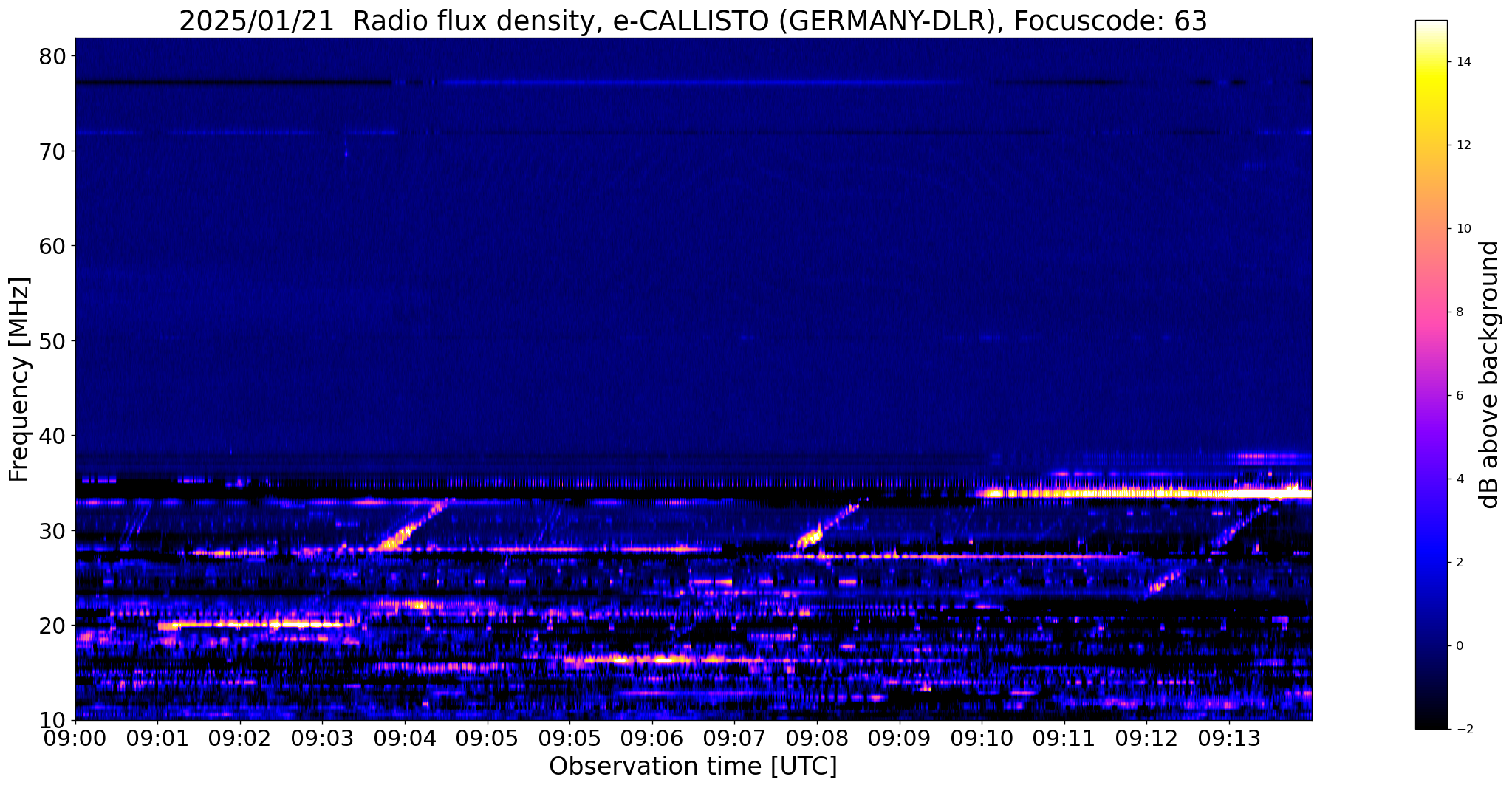
Task: Click the 09:03 time tick label
Action: pyautogui.click(x=322, y=739)
